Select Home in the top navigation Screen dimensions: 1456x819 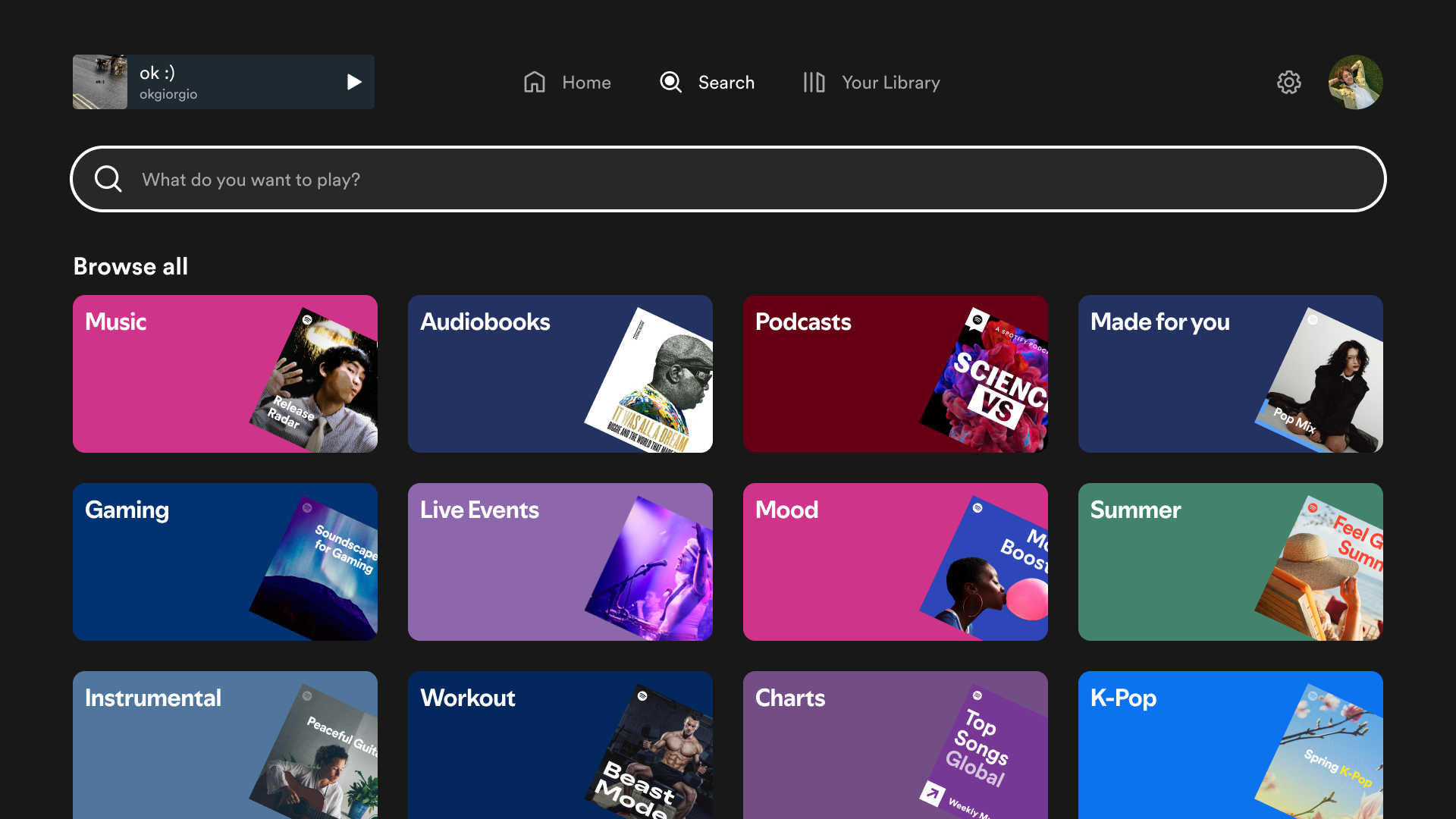pos(585,82)
